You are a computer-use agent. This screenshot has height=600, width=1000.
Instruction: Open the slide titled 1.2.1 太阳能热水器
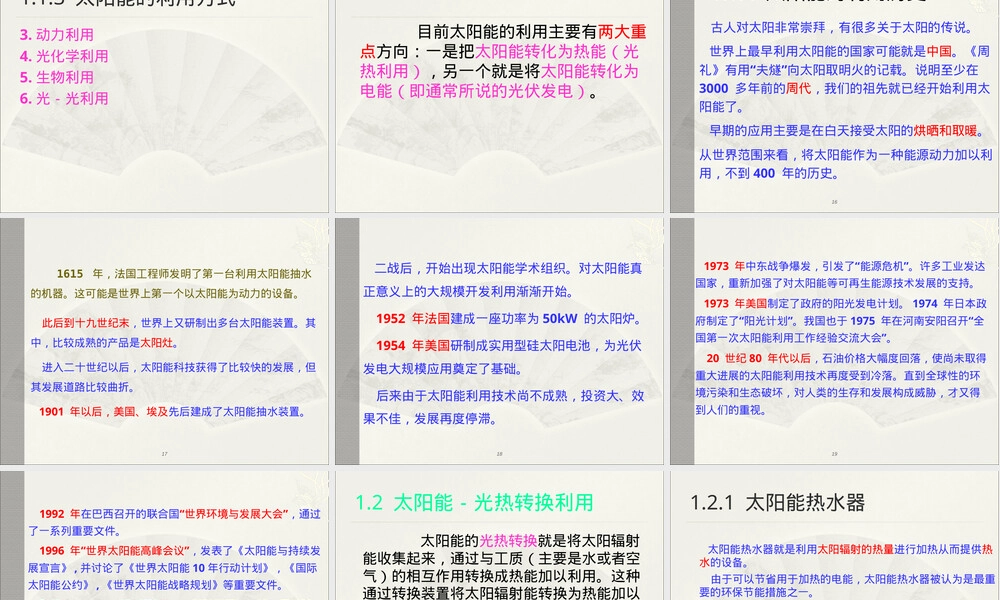pyautogui.click(x=835, y=536)
